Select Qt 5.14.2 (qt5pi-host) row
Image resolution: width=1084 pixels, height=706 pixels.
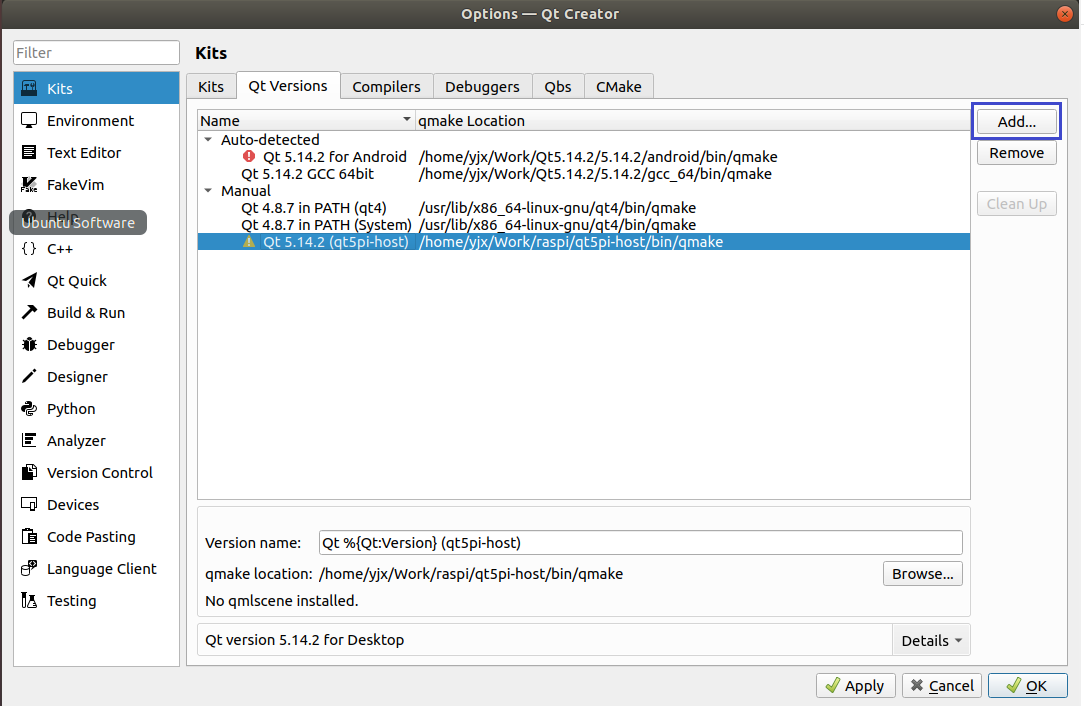[x=583, y=241]
